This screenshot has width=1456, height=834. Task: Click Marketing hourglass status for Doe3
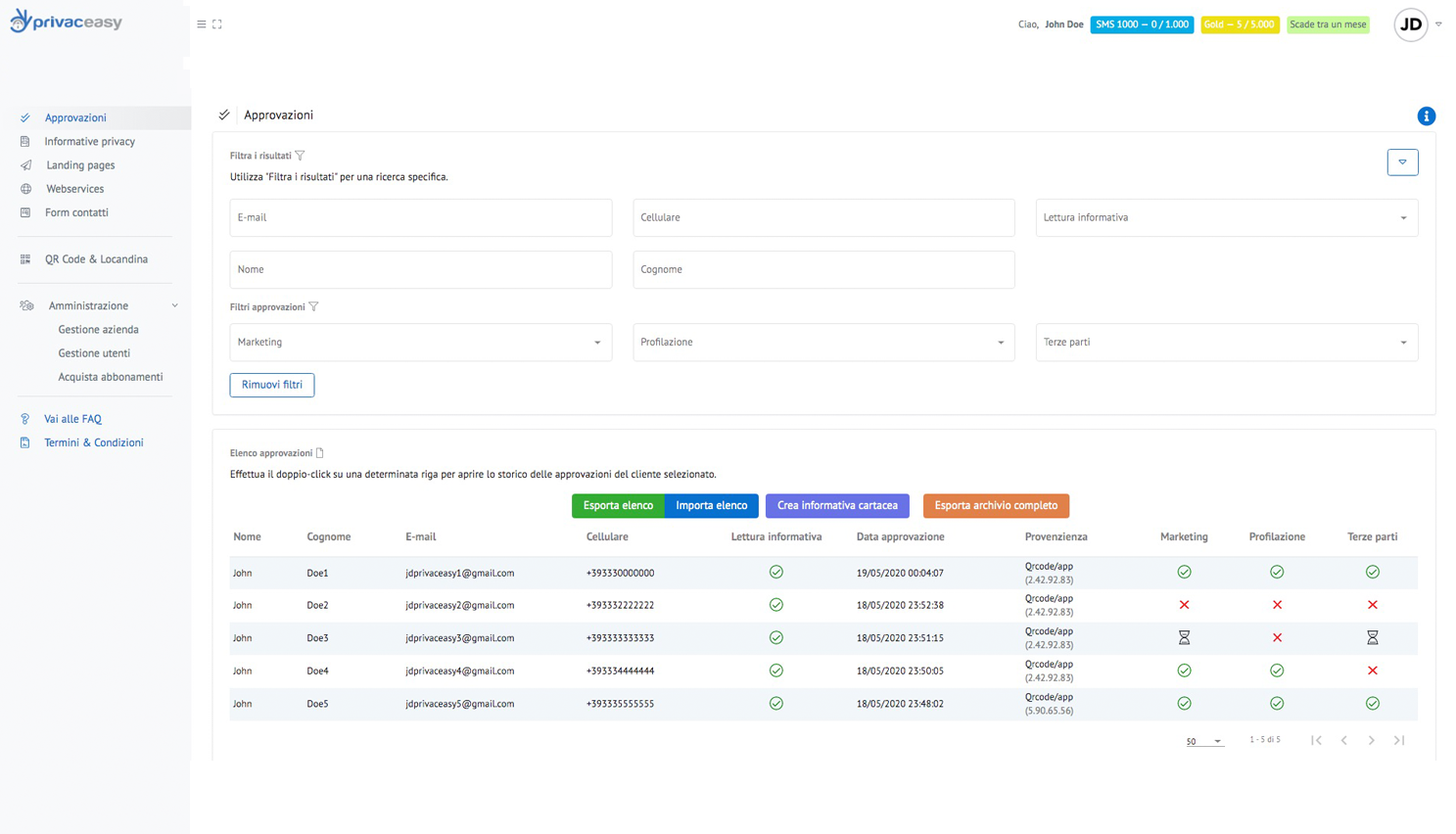(1184, 638)
